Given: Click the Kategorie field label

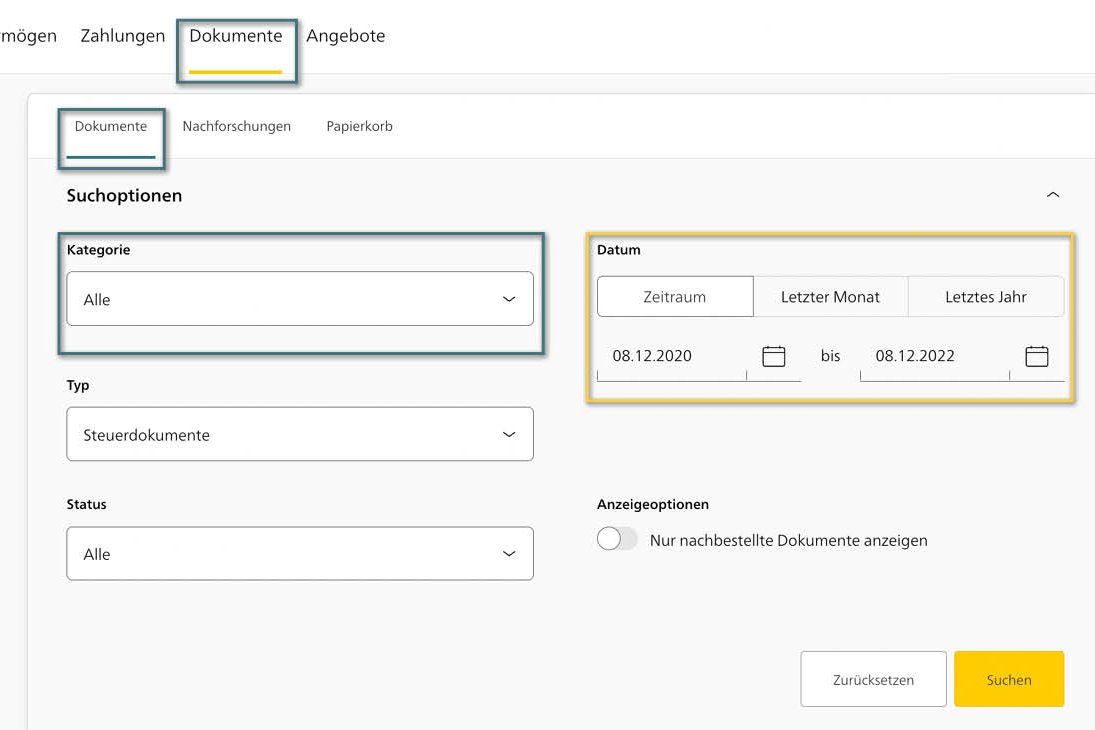Looking at the screenshot, I should click(98, 250).
